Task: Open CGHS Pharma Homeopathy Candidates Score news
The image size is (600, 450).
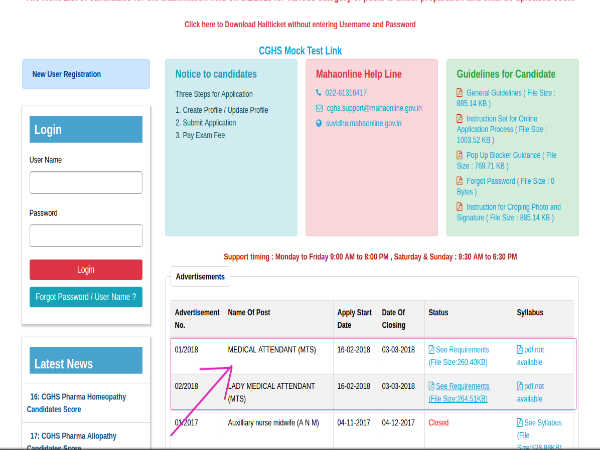Action: click(77, 403)
